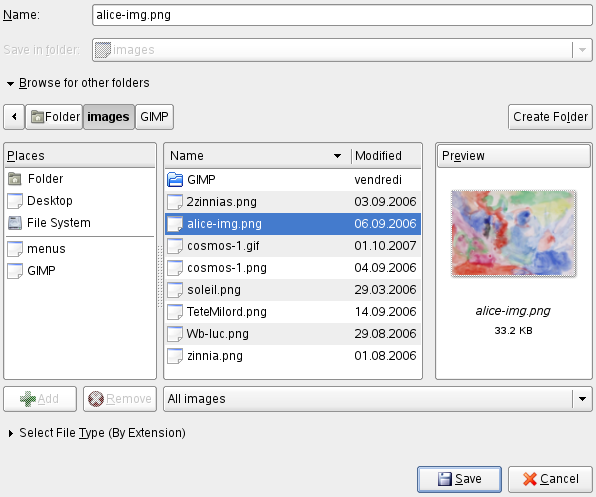Click the 01.10.2007 date cell
This screenshot has height=497, width=596.
point(385,246)
